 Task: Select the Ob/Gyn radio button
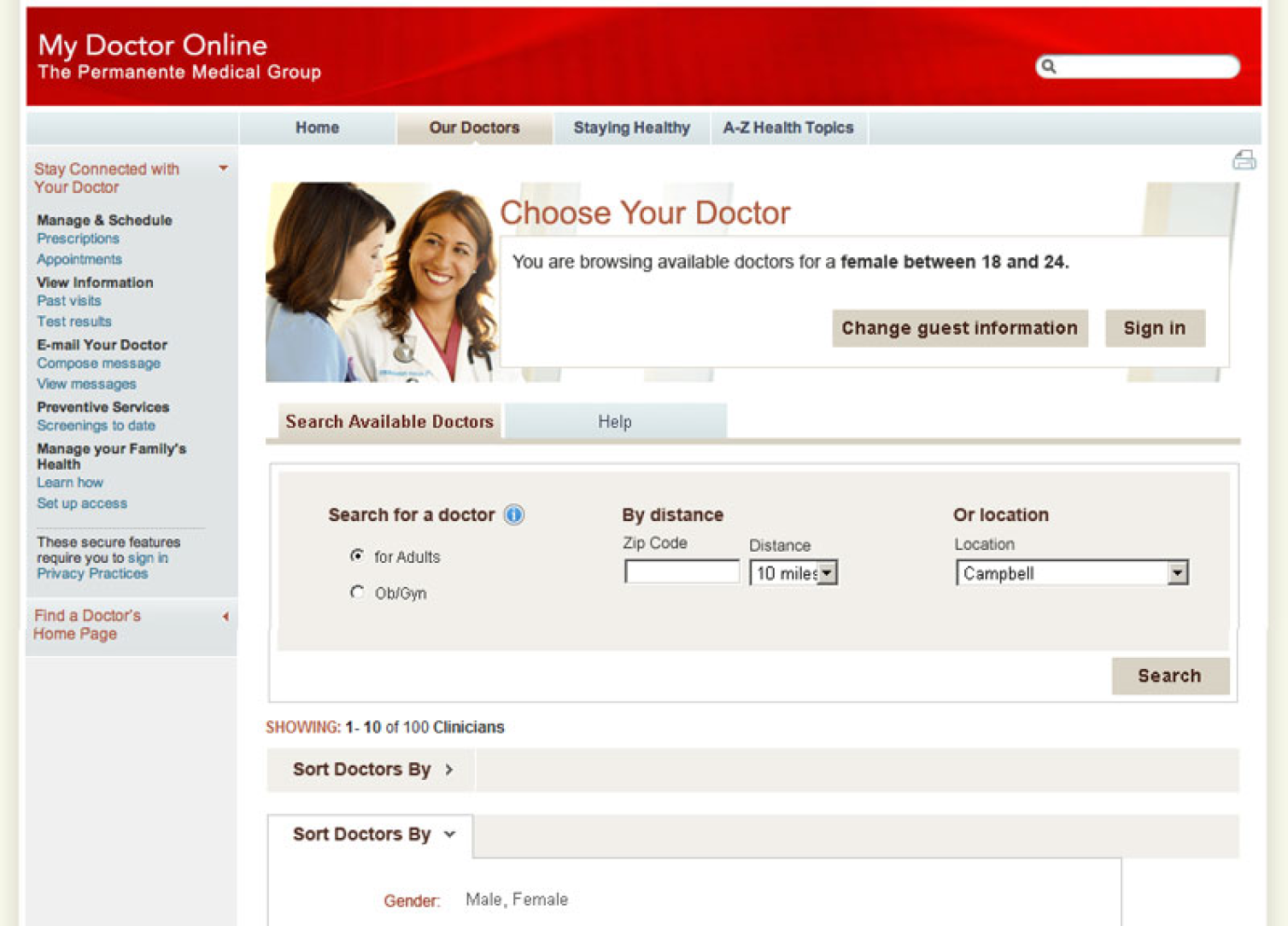(x=357, y=592)
